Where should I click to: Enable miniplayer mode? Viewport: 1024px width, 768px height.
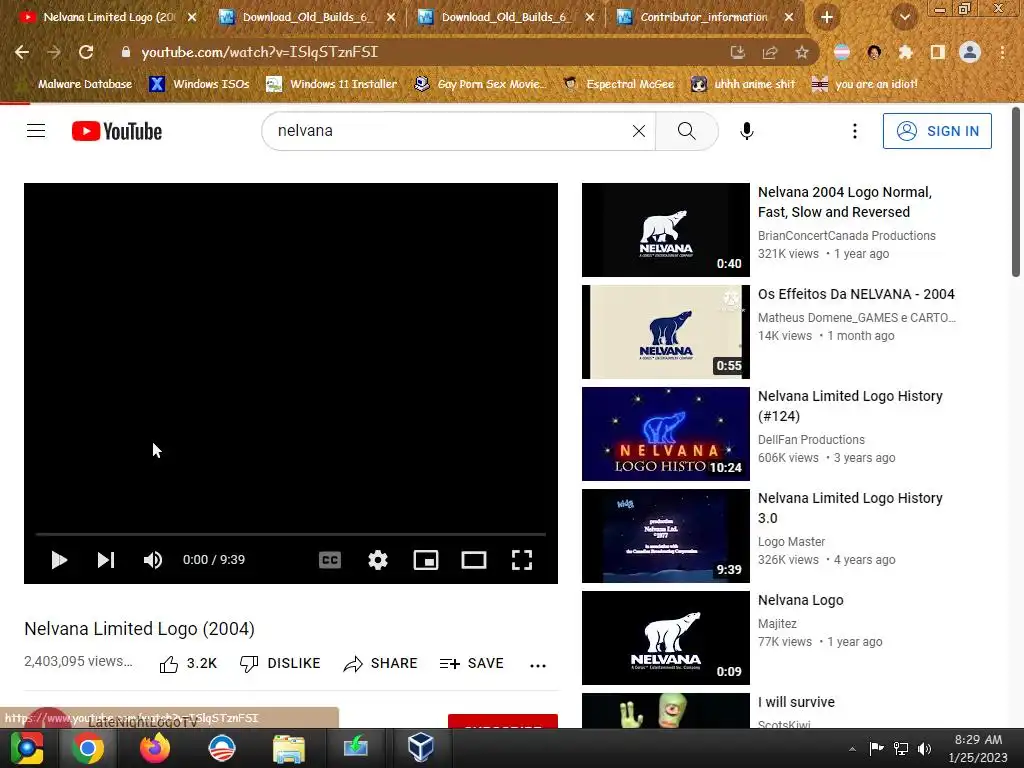point(426,560)
